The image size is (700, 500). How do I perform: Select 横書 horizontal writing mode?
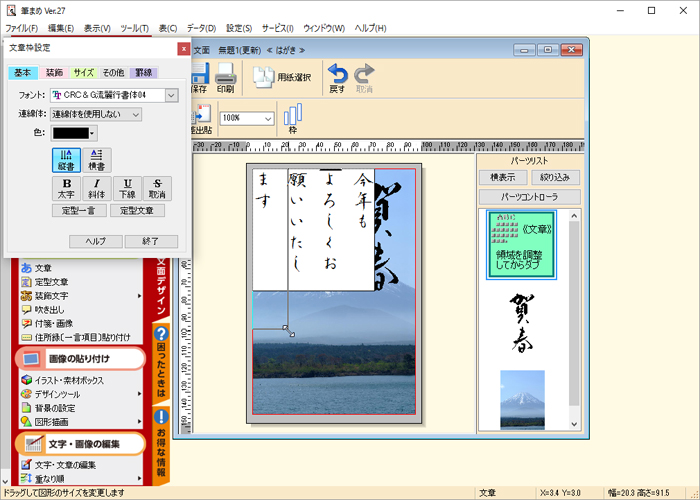coord(97,159)
